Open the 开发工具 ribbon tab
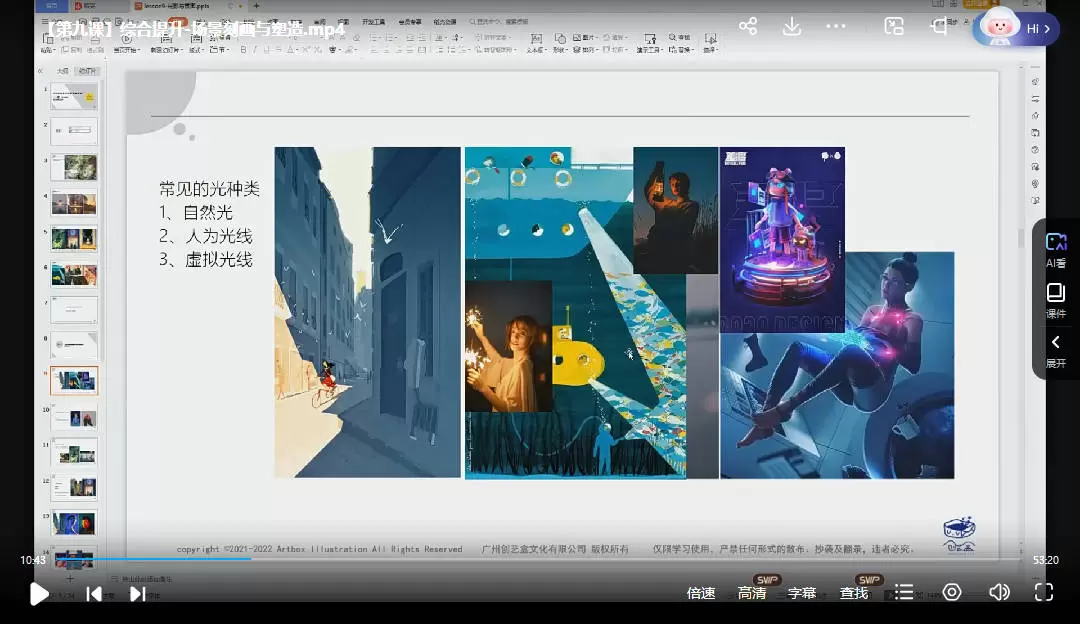 (373, 22)
